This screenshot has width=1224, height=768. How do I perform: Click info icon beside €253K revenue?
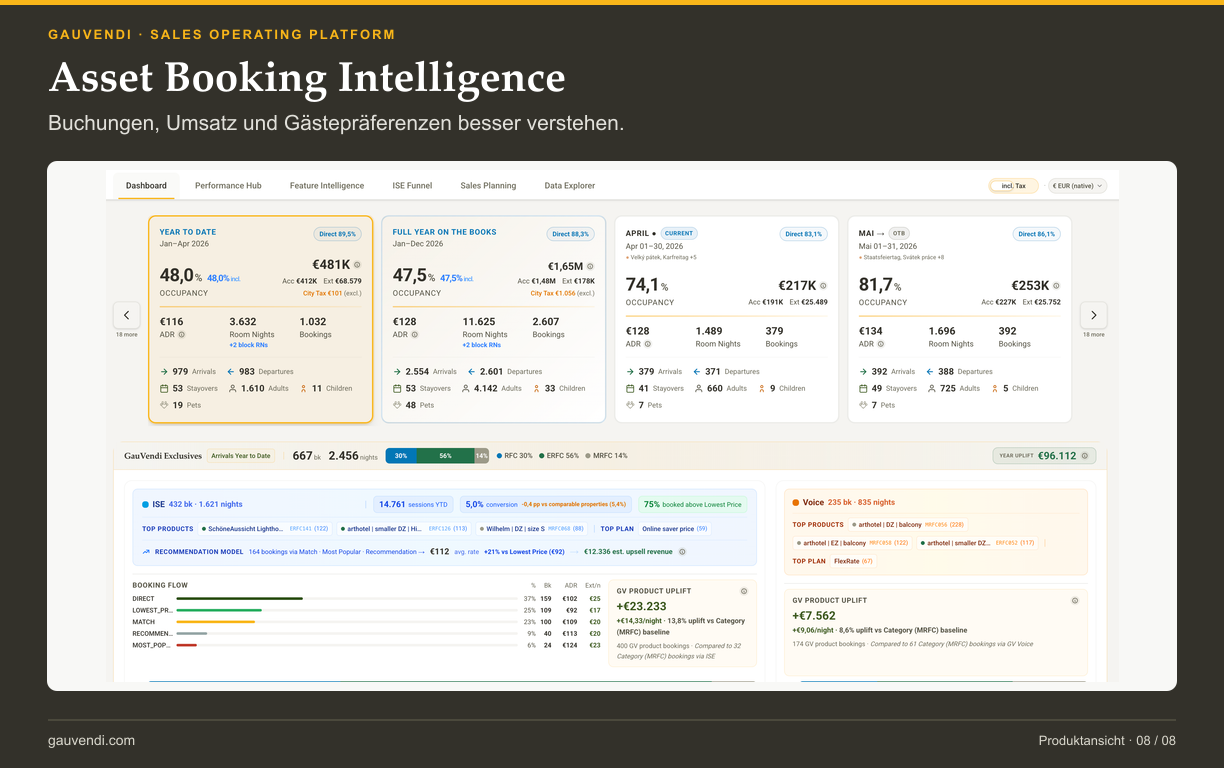point(1056,285)
